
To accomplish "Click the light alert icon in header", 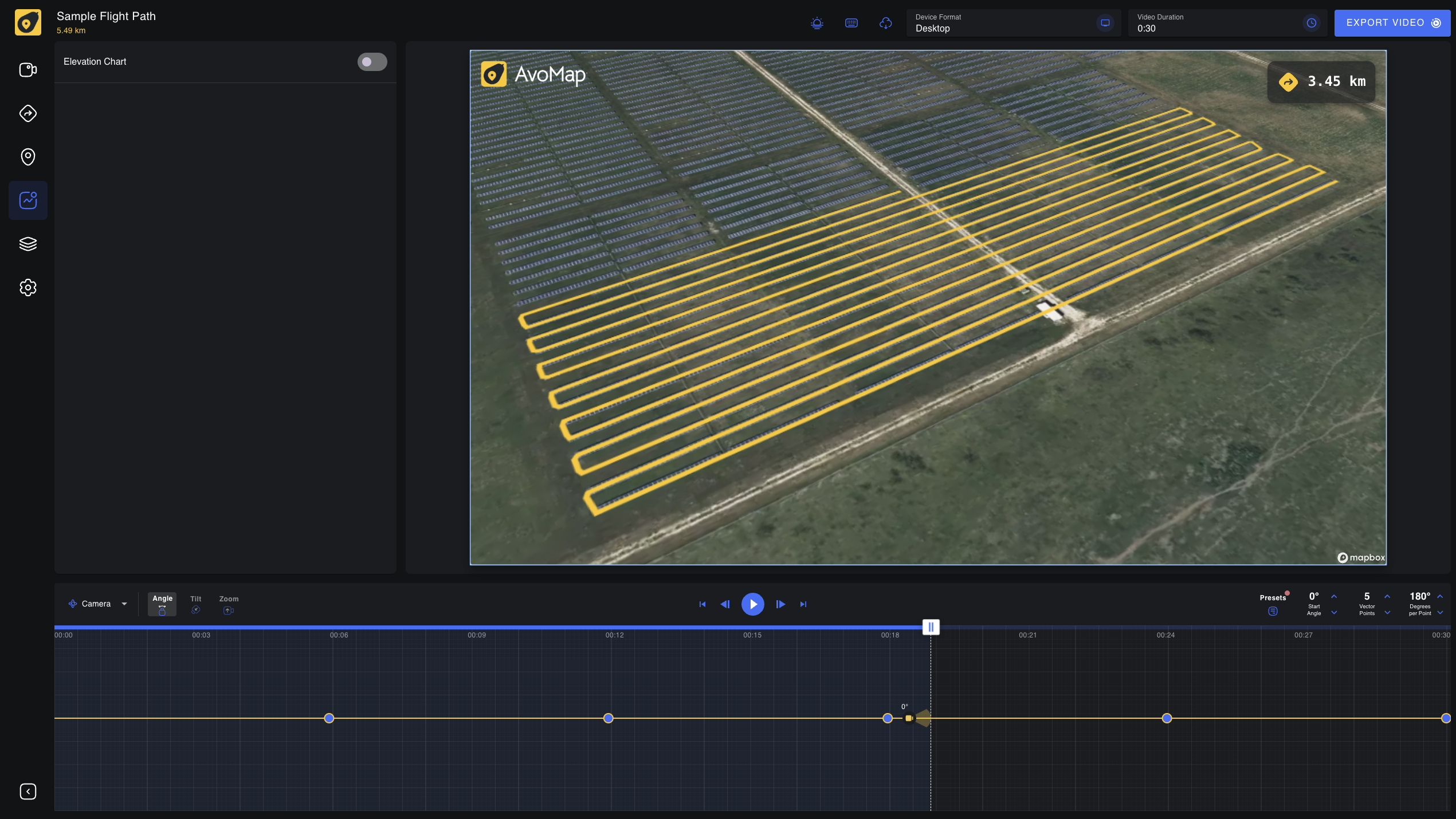I will coord(817,23).
